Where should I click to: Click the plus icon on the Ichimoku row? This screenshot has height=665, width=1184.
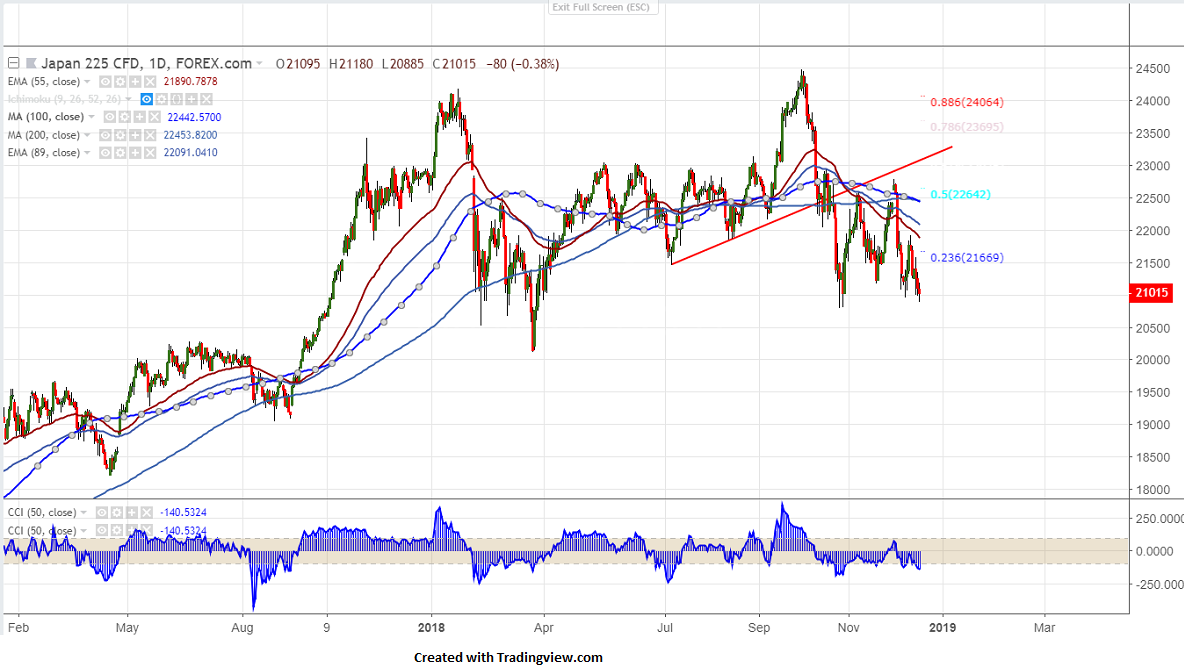[x=191, y=99]
